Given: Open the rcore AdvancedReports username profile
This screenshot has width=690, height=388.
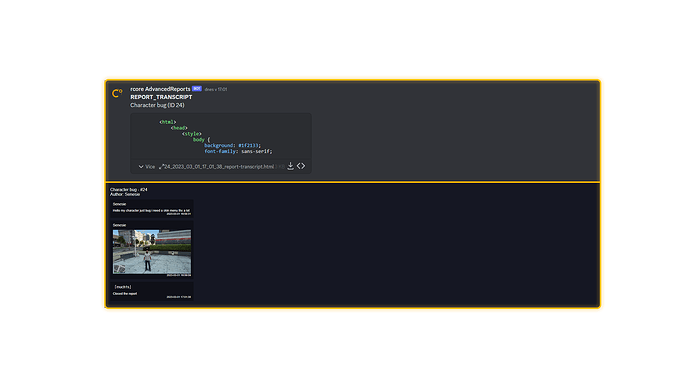Looking at the screenshot, I should coord(160,89).
